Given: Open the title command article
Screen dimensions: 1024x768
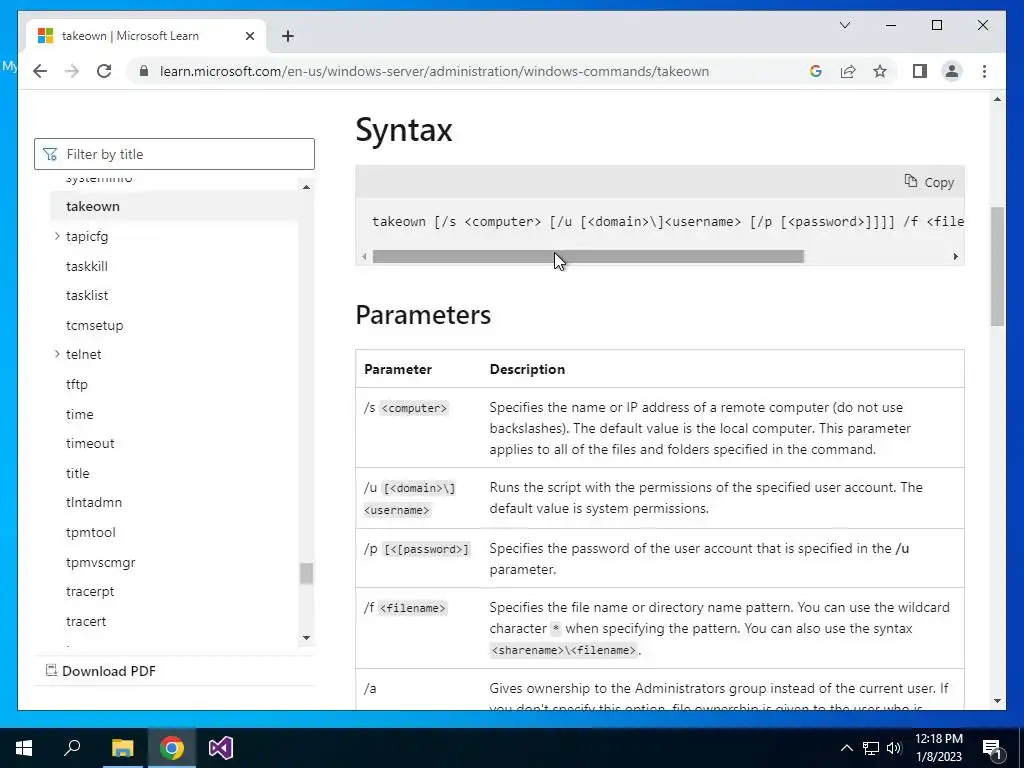Looking at the screenshot, I should click(78, 473).
